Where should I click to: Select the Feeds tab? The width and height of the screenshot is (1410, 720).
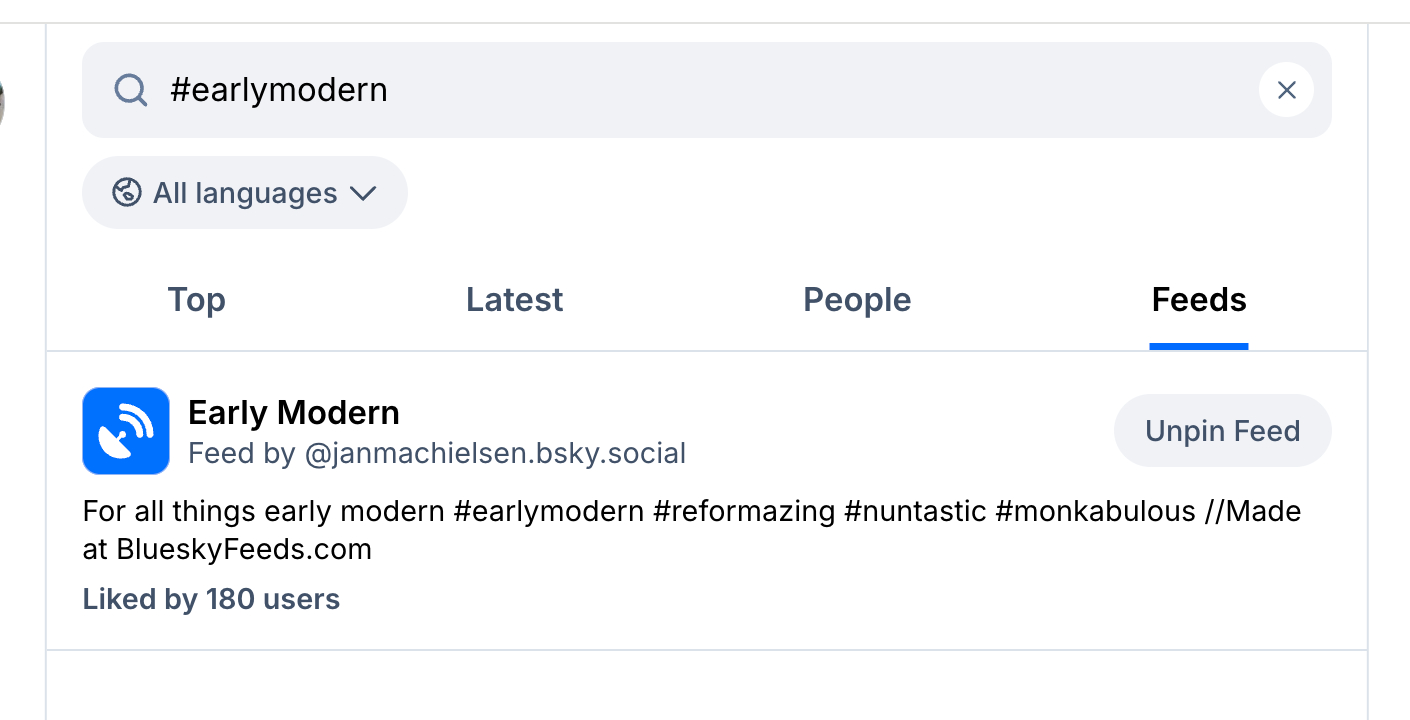tap(1199, 300)
